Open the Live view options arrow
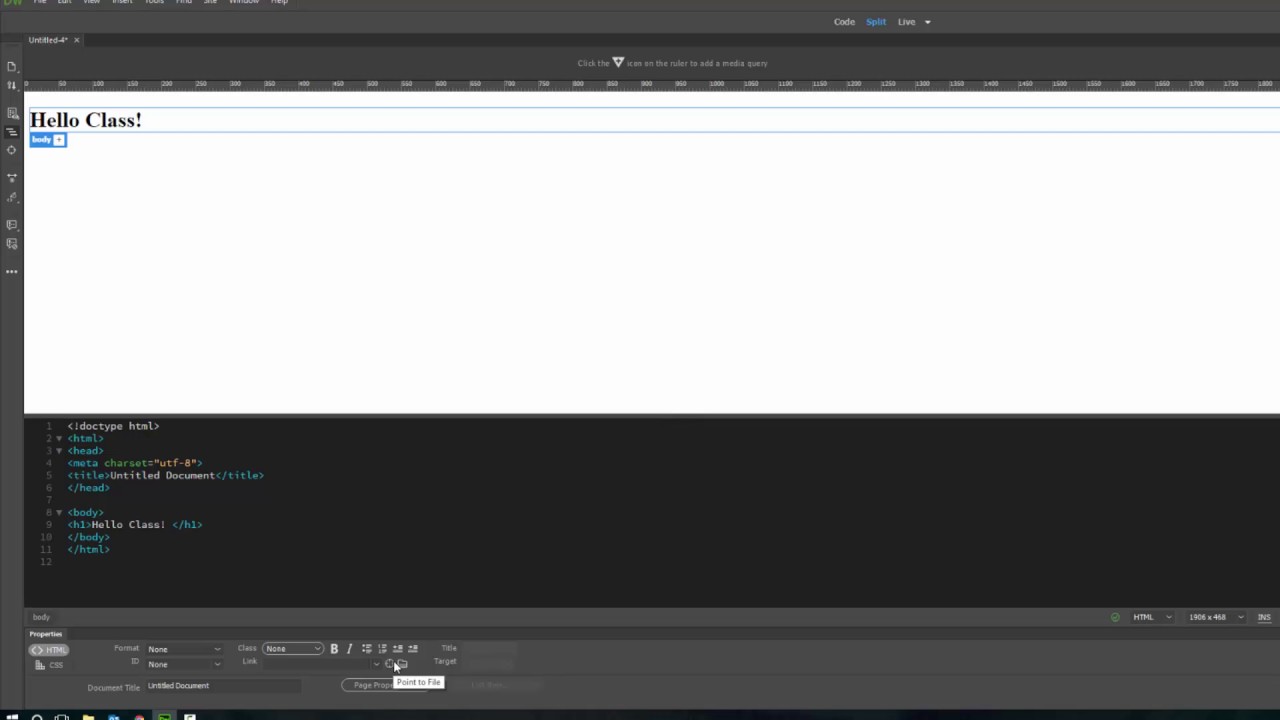Image resolution: width=1280 pixels, height=720 pixels. click(x=927, y=22)
